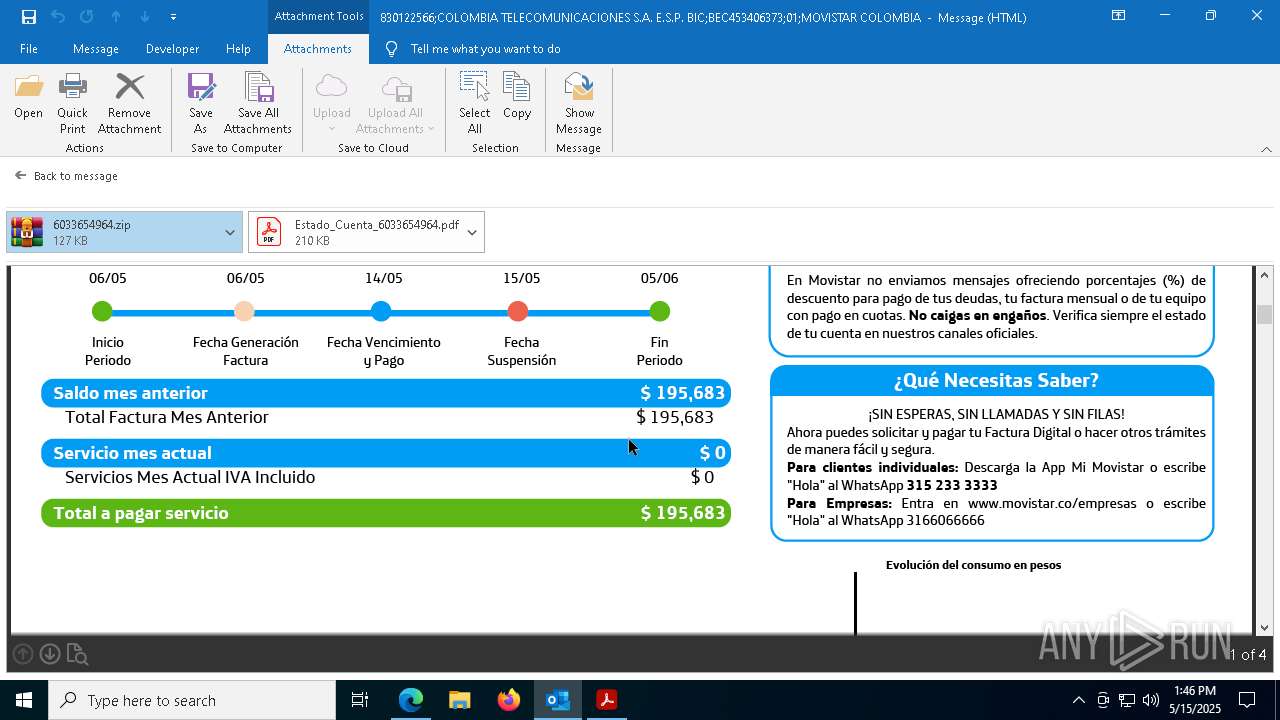Click the Previous Item up arrow

(x=116, y=16)
